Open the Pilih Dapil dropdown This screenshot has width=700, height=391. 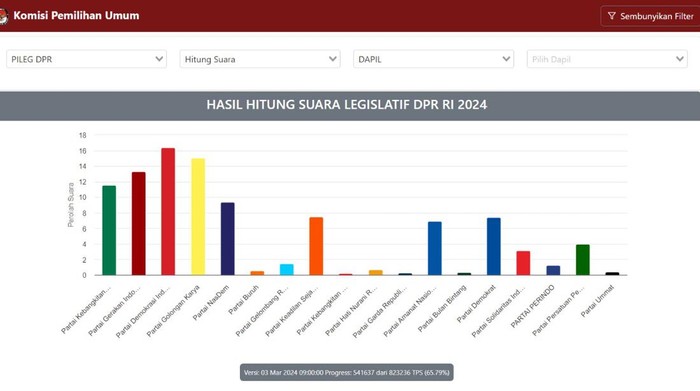point(607,59)
